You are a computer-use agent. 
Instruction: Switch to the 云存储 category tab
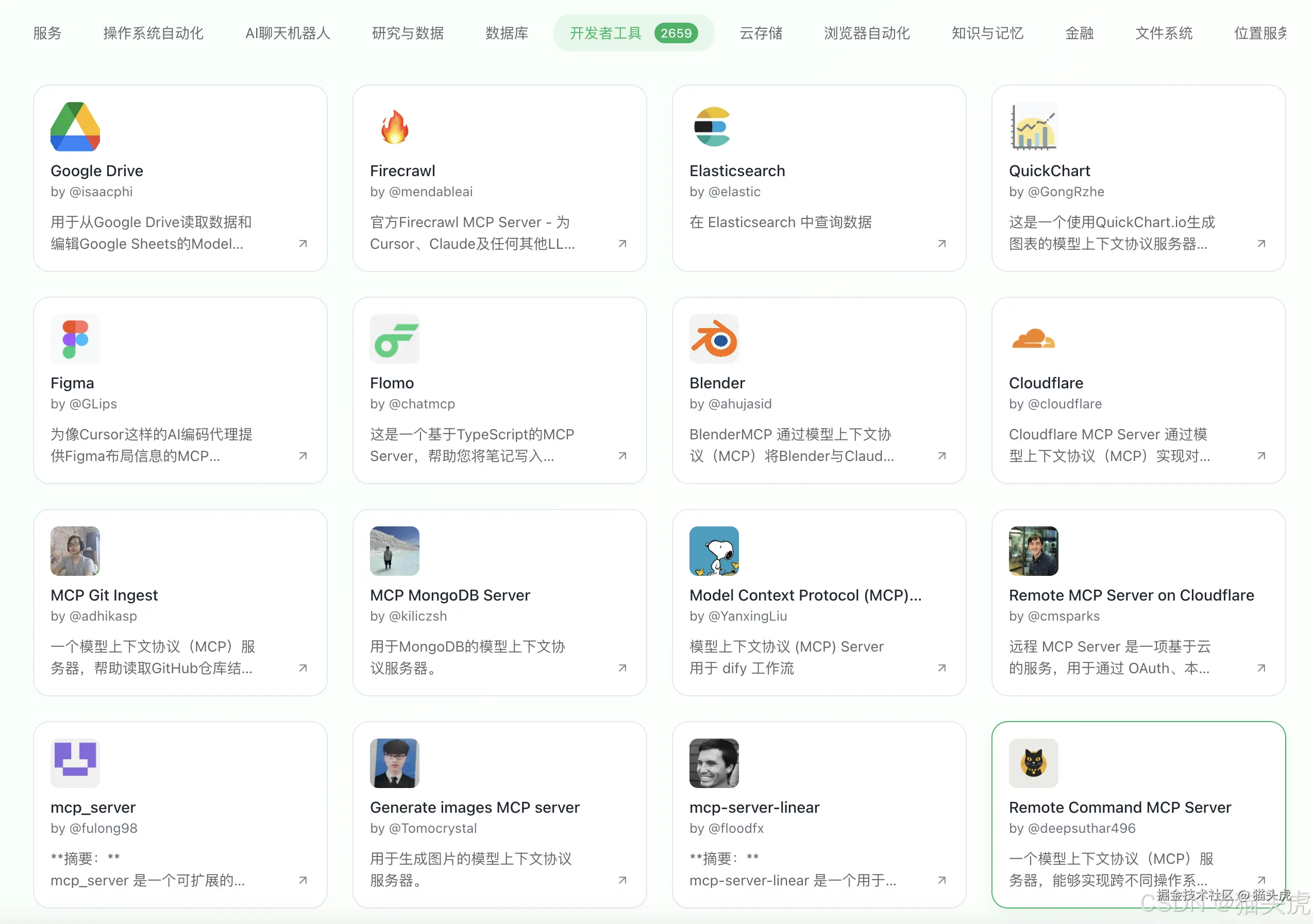pyautogui.click(x=760, y=32)
